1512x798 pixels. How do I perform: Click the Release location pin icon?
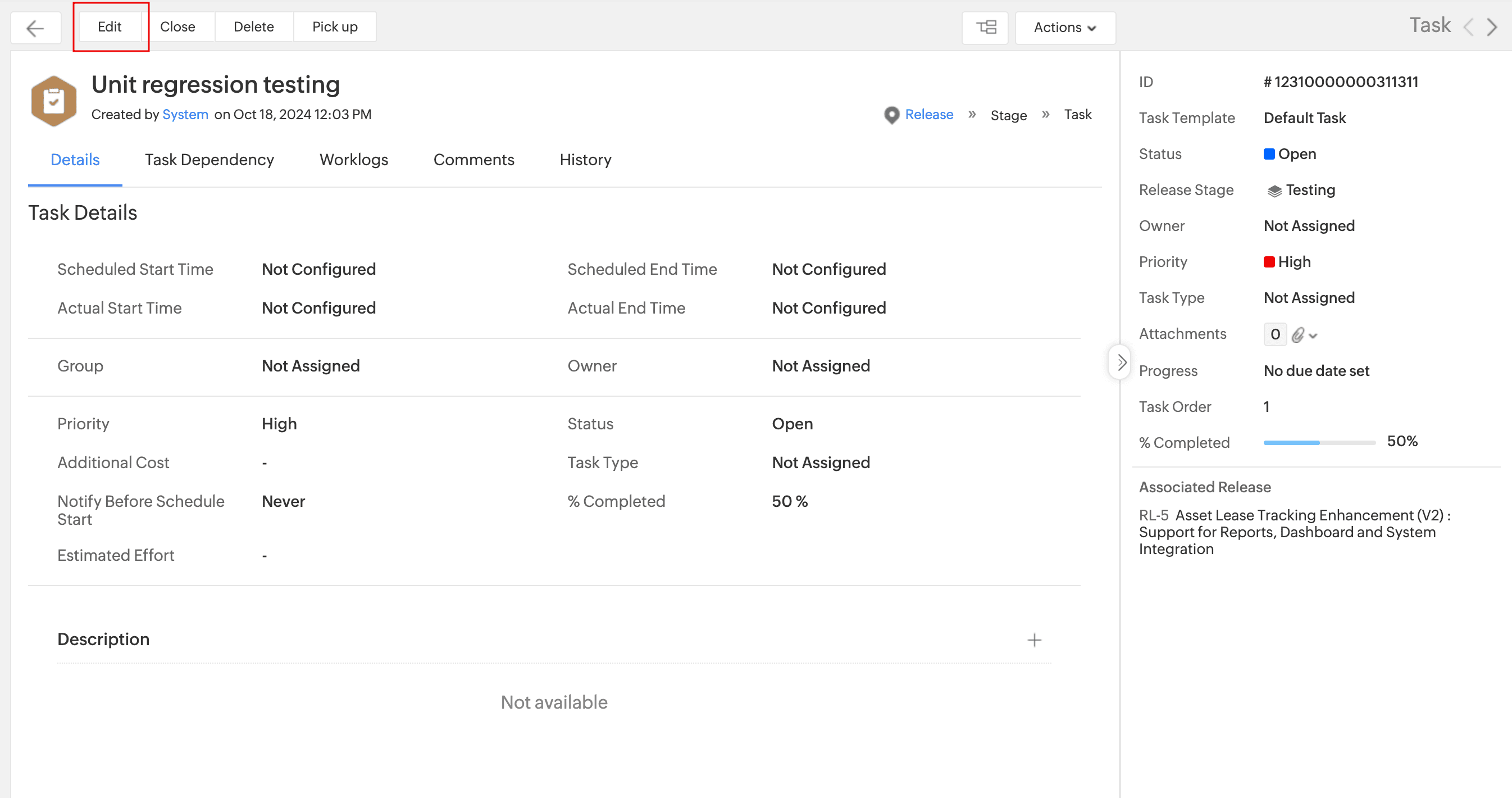891,115
